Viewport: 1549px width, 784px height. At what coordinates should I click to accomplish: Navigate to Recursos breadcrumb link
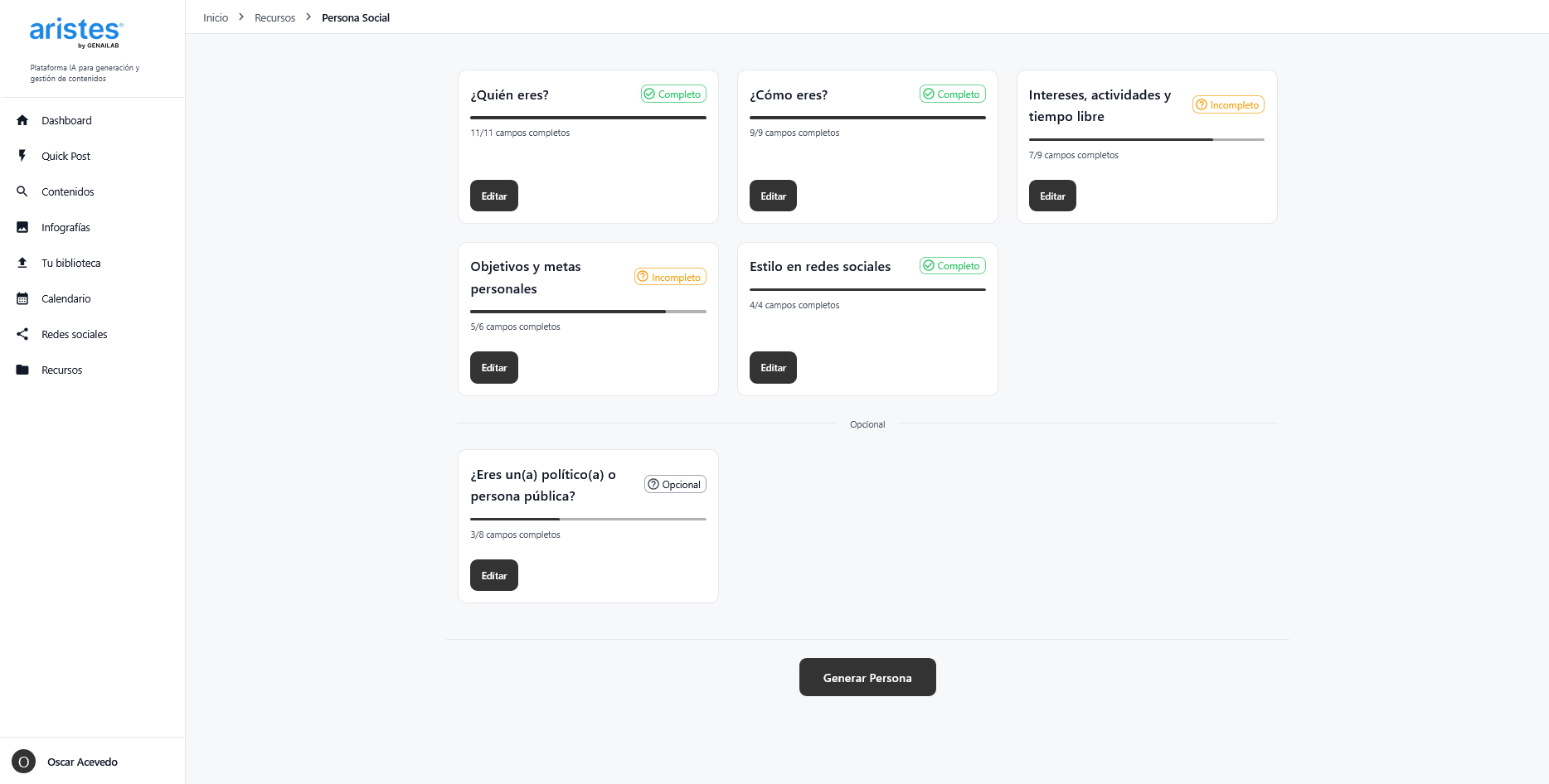point(274,17)
